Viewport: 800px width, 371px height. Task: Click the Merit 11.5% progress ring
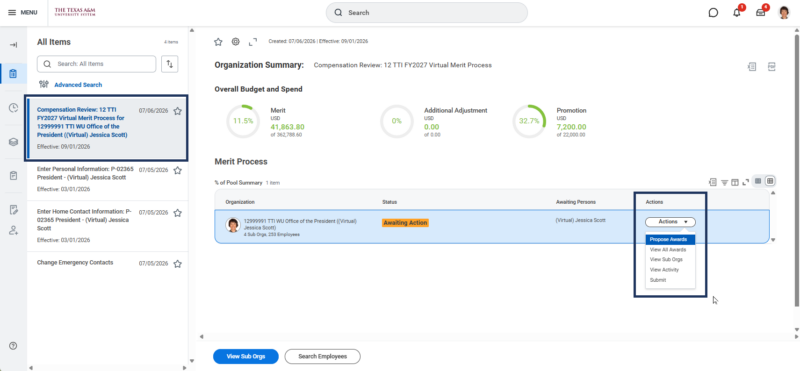coord(243,121)
